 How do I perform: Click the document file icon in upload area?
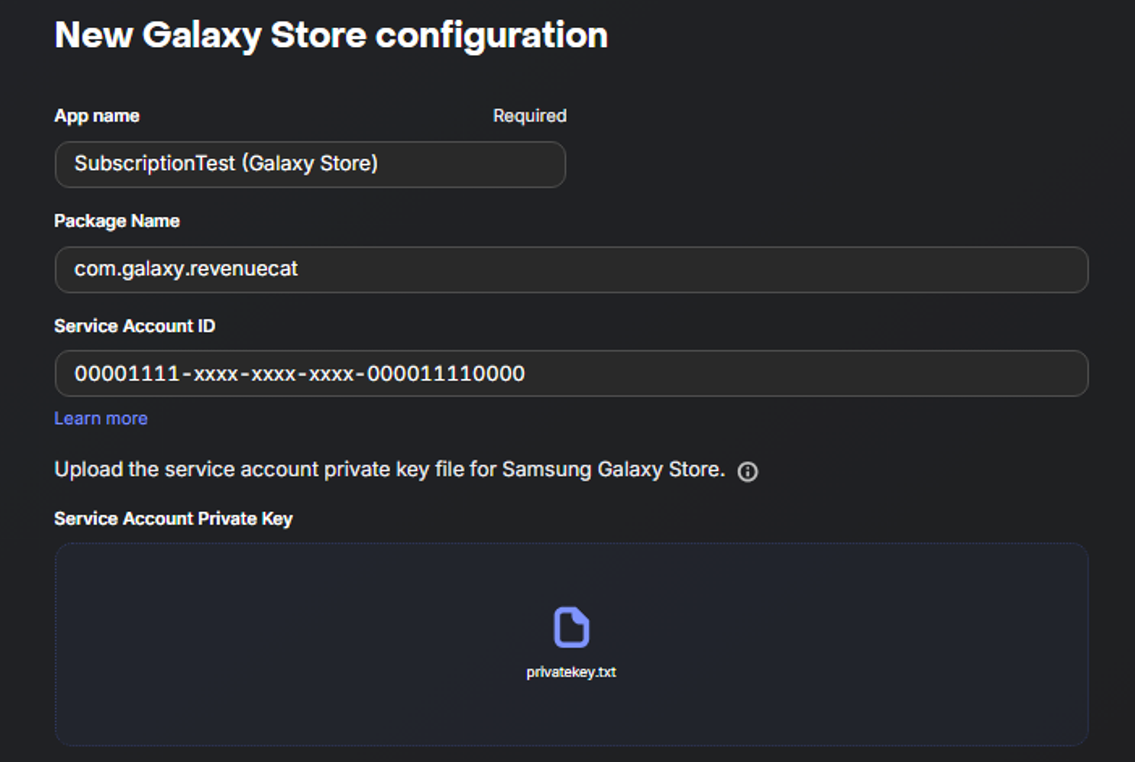(571, 627)
